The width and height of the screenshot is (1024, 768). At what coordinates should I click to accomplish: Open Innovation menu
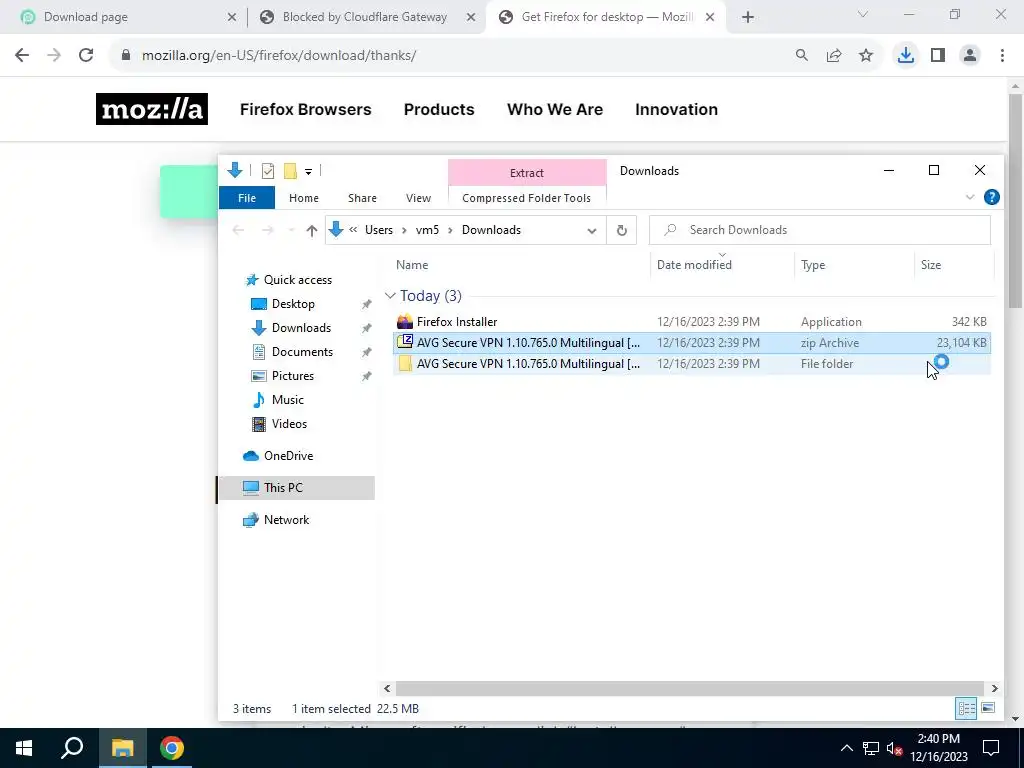(677, 109)
